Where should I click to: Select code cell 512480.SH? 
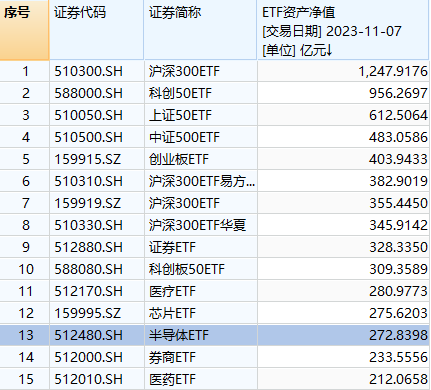click(x=97, y=335)
